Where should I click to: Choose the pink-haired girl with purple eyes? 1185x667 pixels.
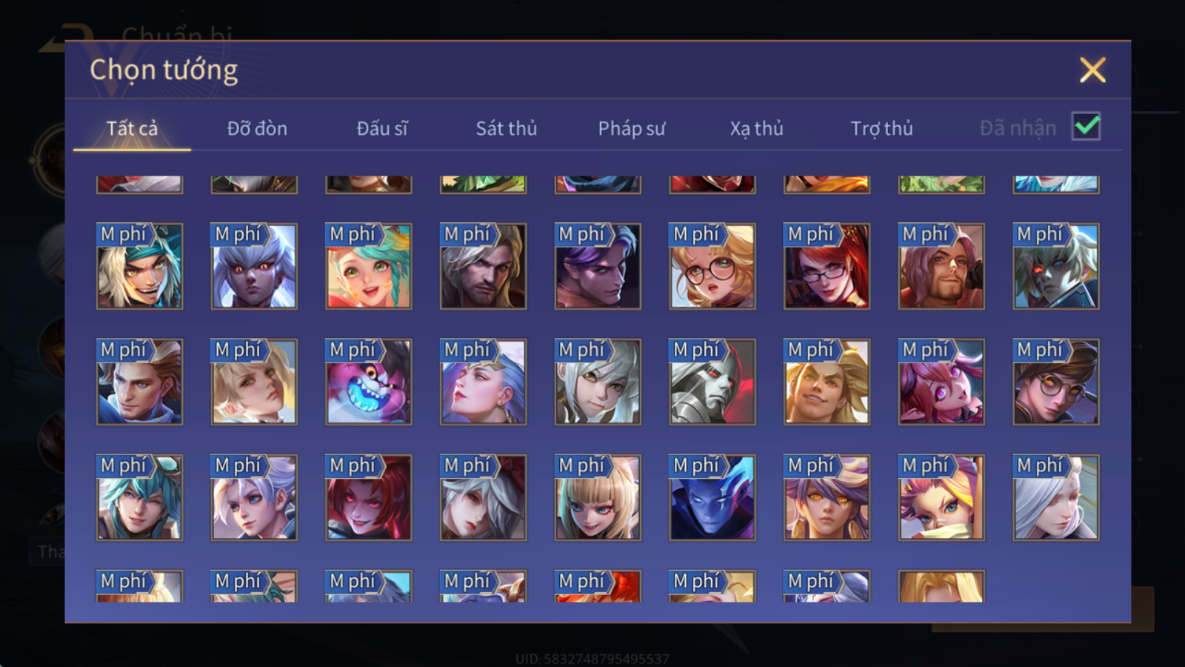tap(941, 381)
